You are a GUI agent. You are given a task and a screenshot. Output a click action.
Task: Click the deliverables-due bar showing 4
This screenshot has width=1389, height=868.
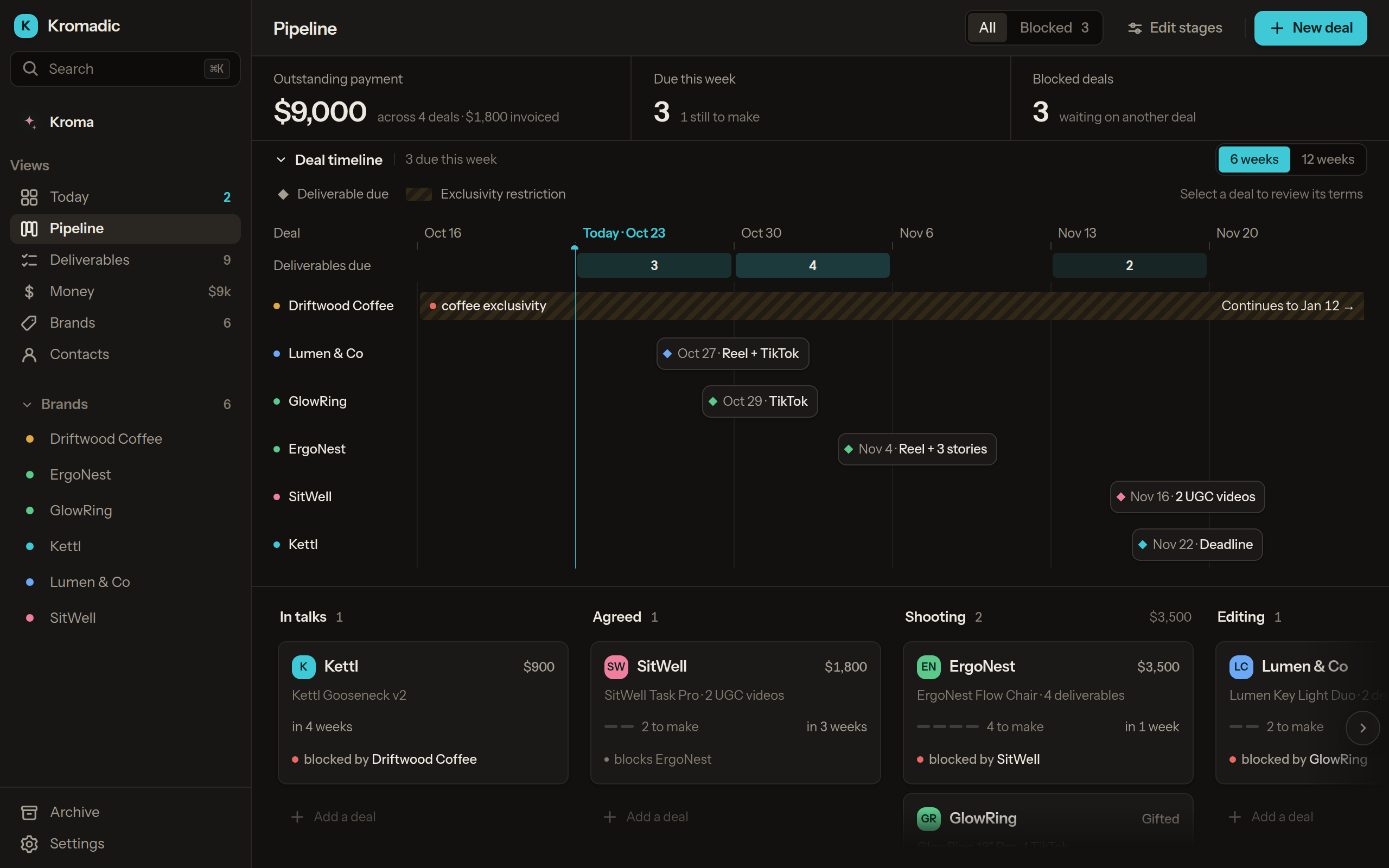pyautogui.click(x=813, y=266)
